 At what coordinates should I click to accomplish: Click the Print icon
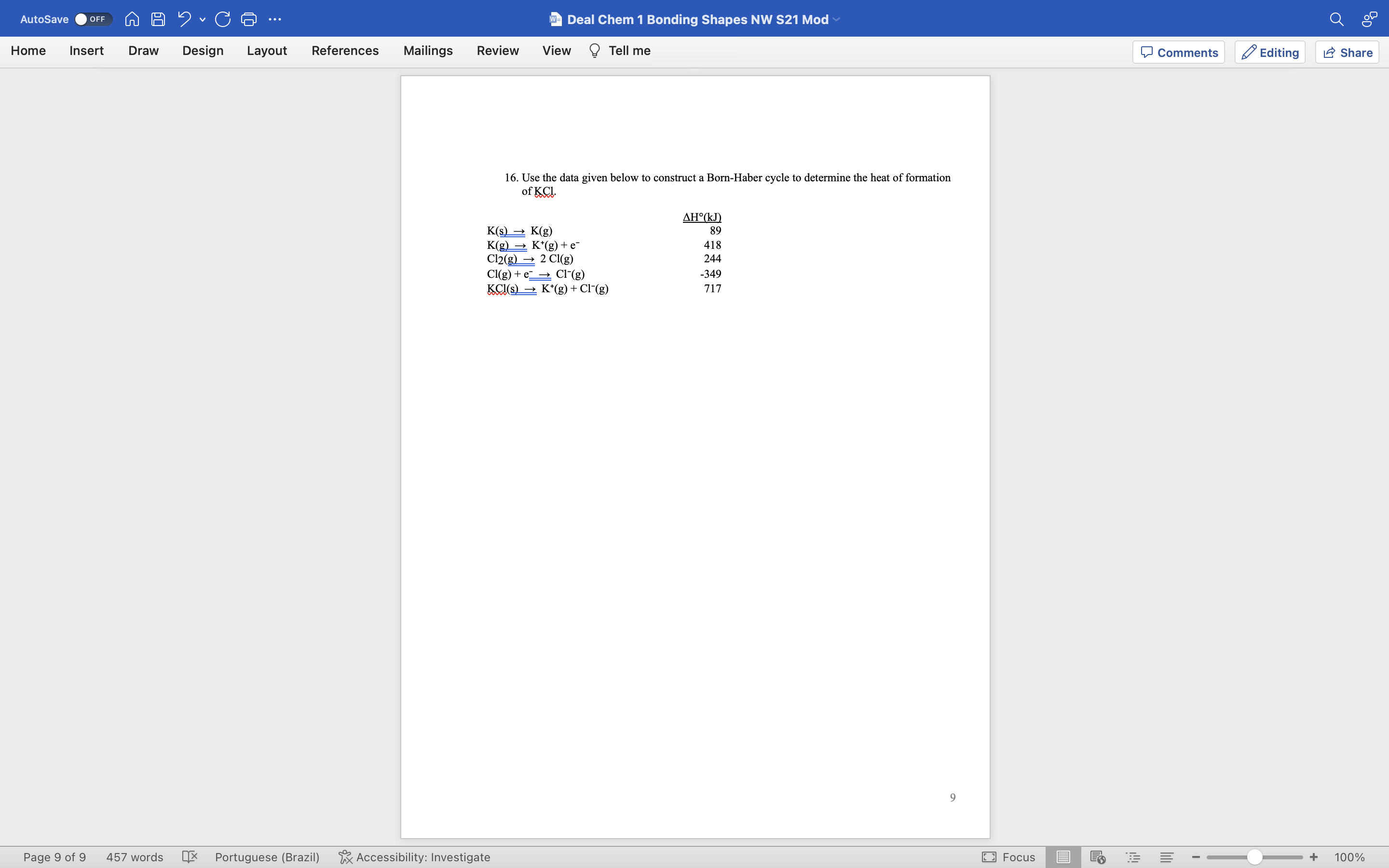click(x=248, y=19)
